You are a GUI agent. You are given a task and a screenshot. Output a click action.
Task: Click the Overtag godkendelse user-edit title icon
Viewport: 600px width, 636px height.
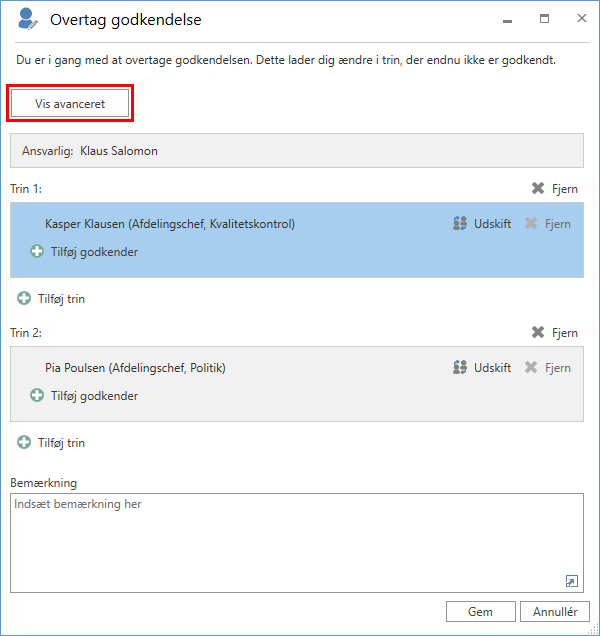(28, 19)
